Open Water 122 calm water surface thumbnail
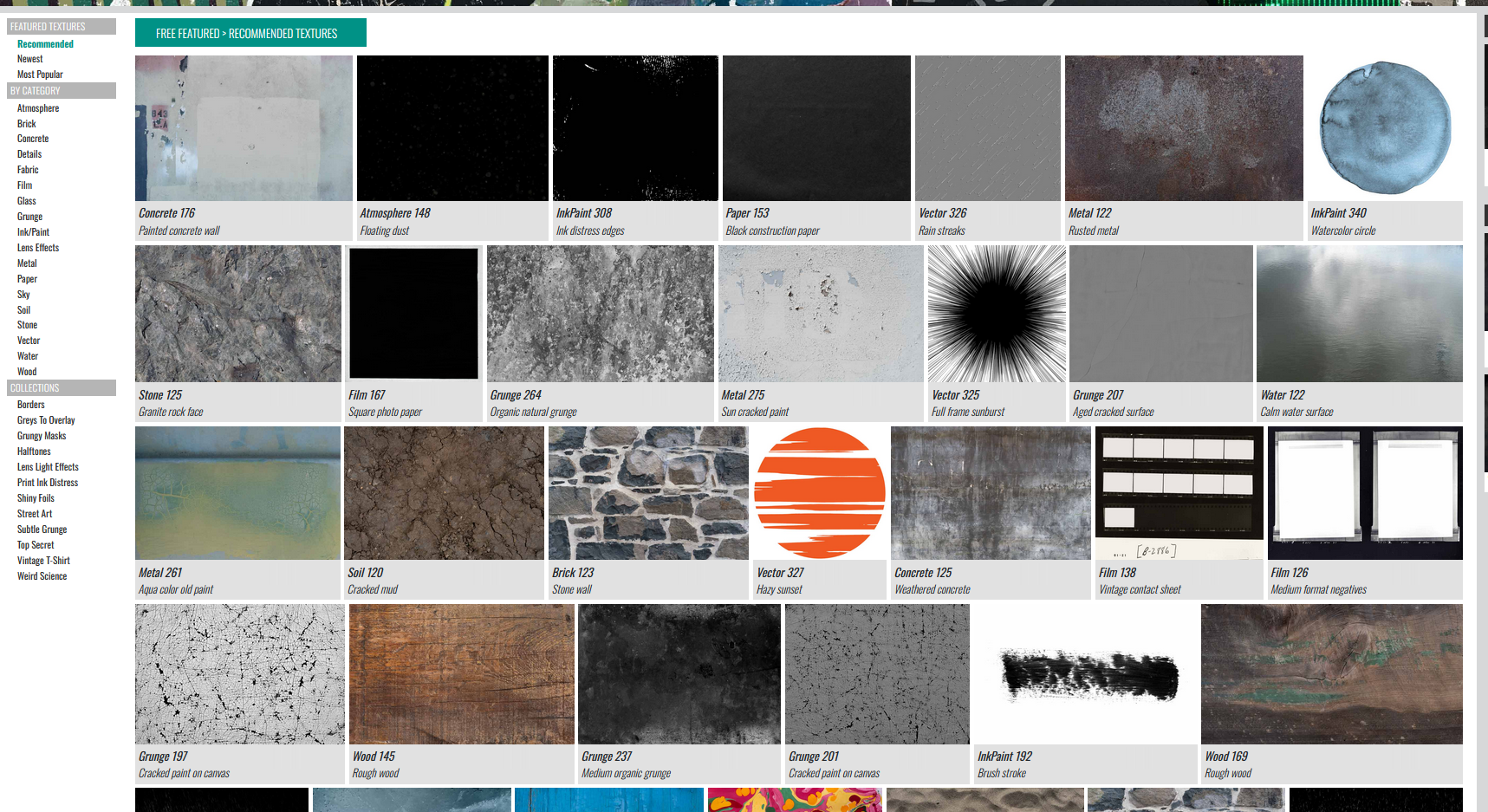This screenshot has width=1488, height=812. coord(1360,314)
